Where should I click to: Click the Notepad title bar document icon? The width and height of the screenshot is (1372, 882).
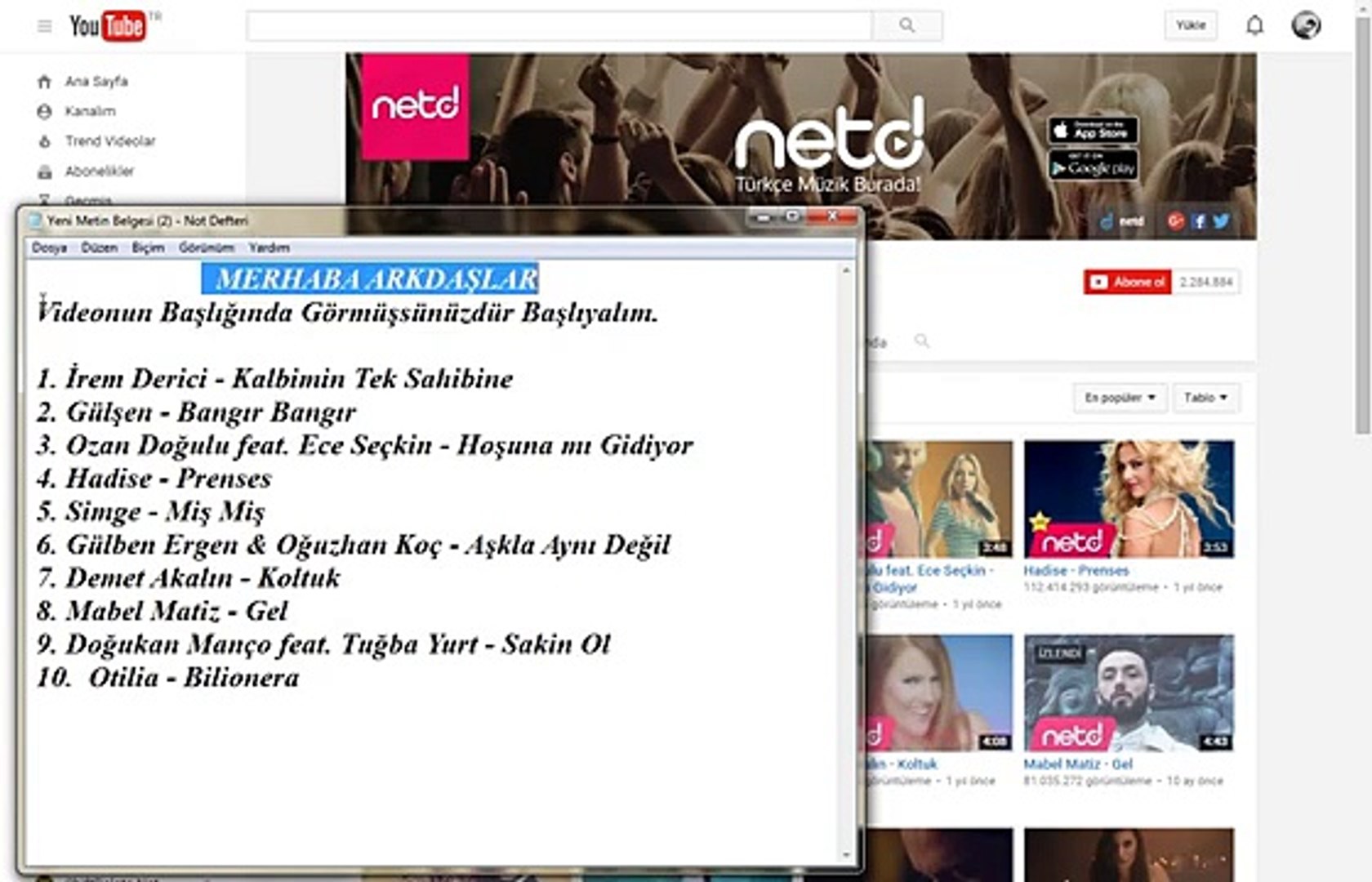36,220
